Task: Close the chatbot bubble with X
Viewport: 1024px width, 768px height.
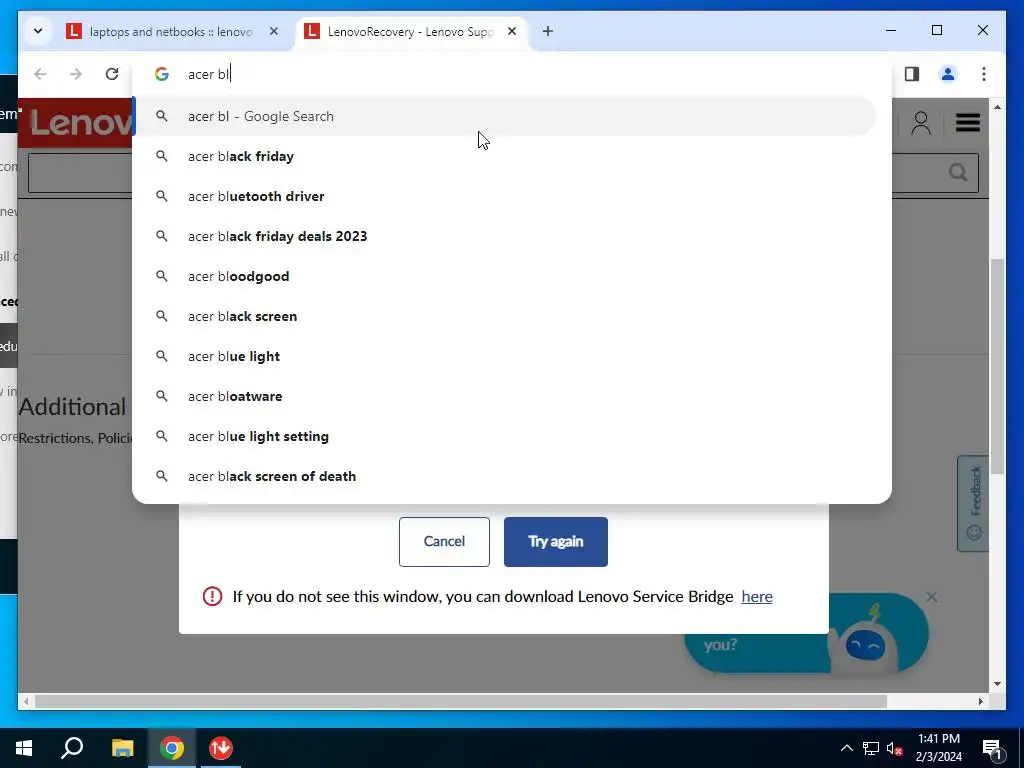Action: pos(932,597)
